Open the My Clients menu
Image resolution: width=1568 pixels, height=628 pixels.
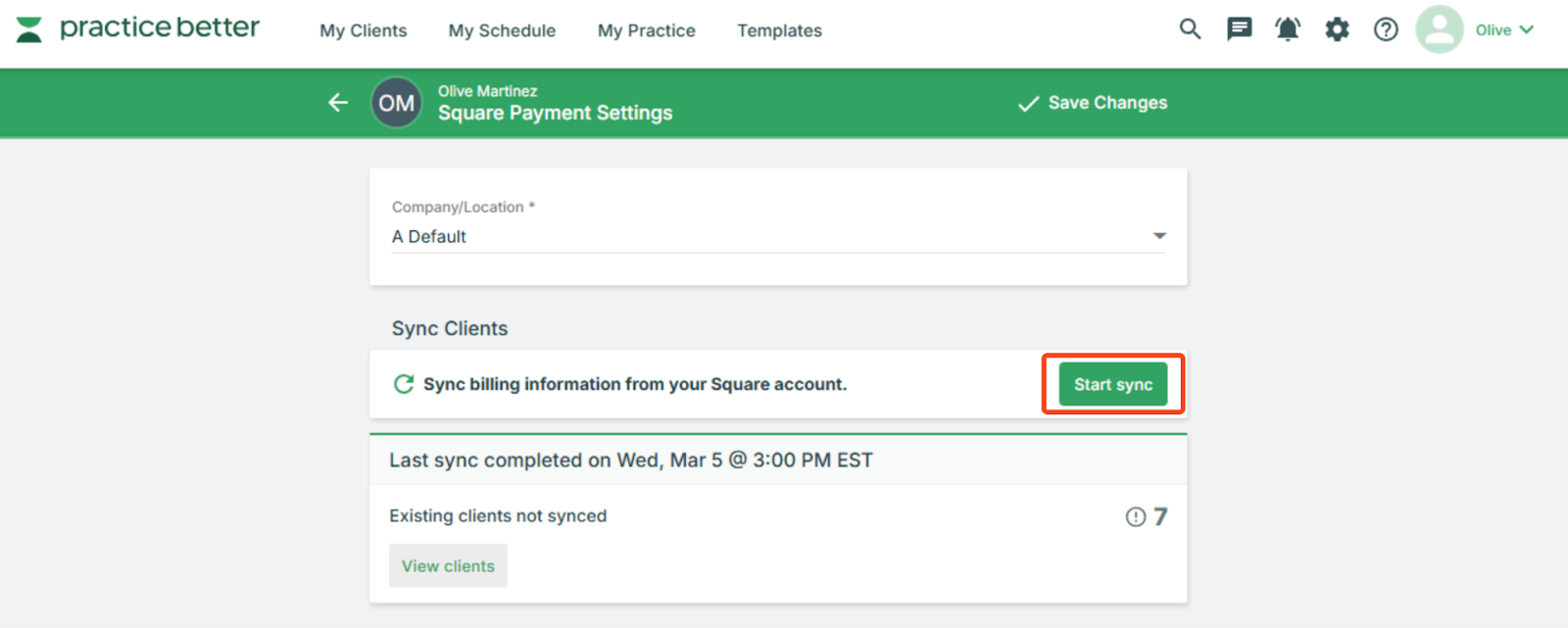363,30
